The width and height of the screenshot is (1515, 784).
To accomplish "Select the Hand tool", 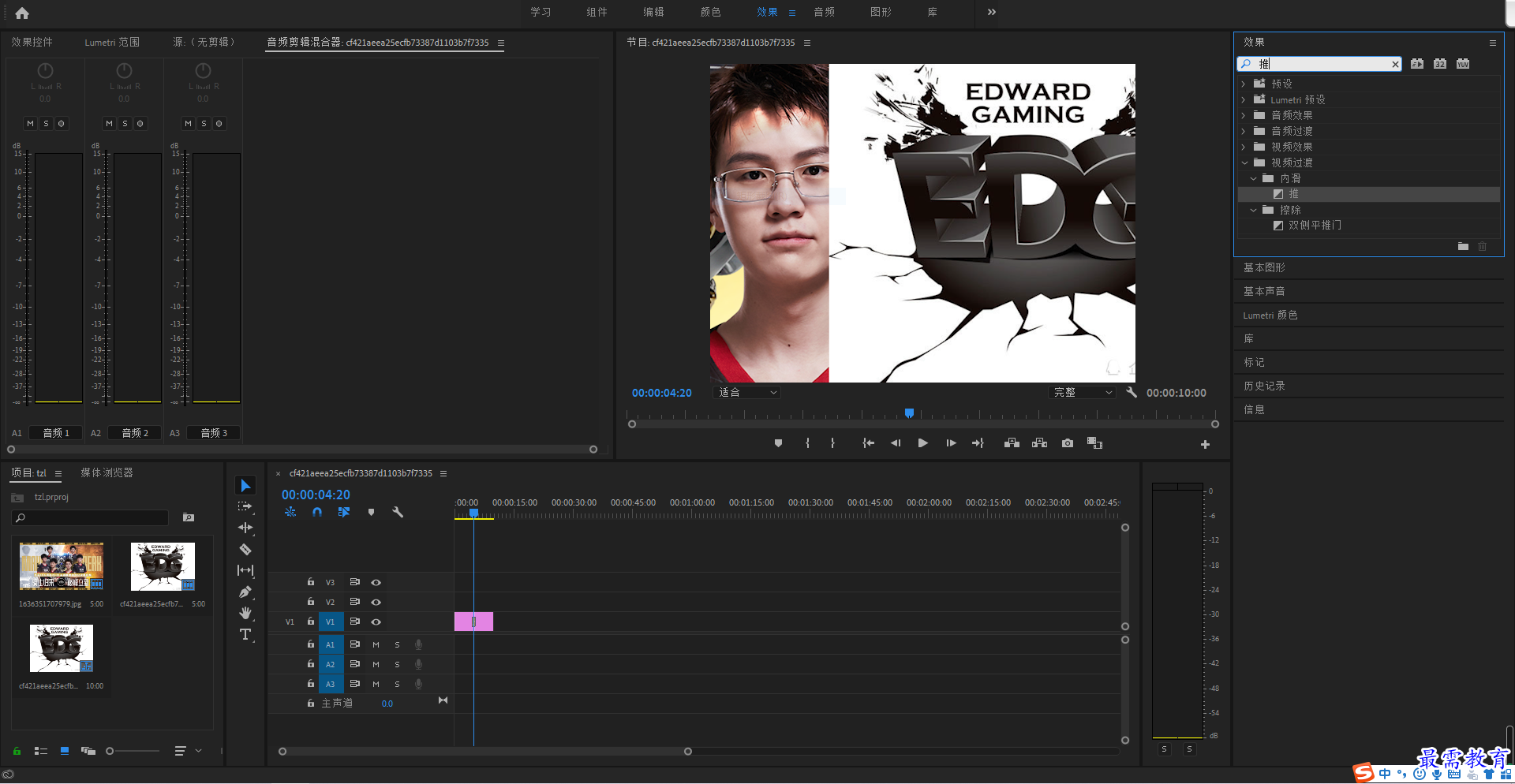I will click(245, 613).
